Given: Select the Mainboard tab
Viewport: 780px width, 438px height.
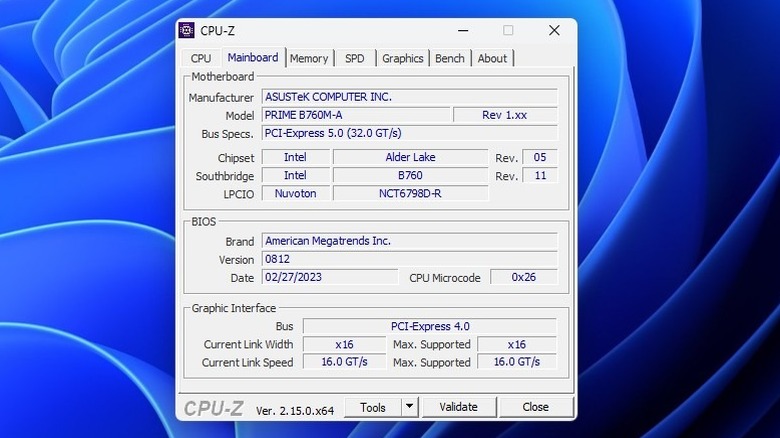Looking at the screenshot, I should point(253,57).
